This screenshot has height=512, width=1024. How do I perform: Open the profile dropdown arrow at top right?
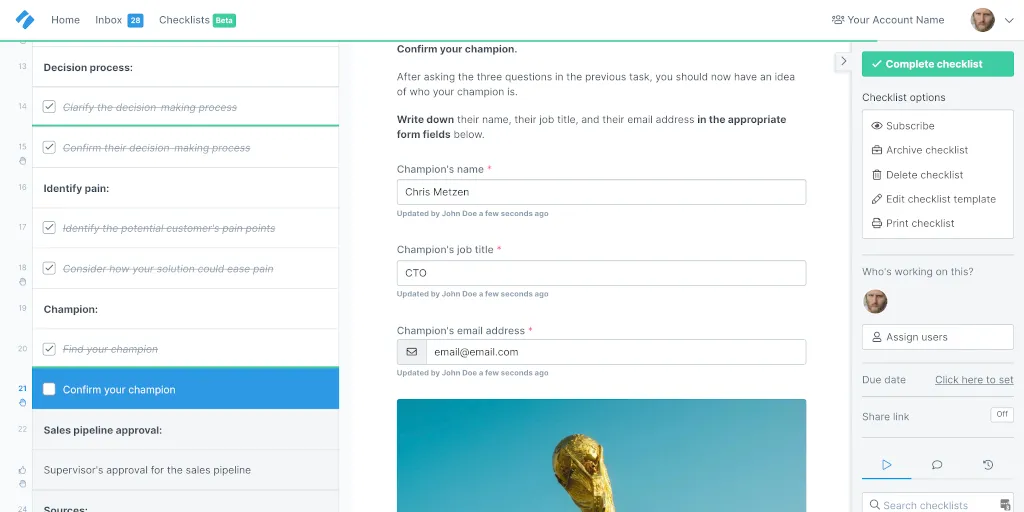[1009, 20]
